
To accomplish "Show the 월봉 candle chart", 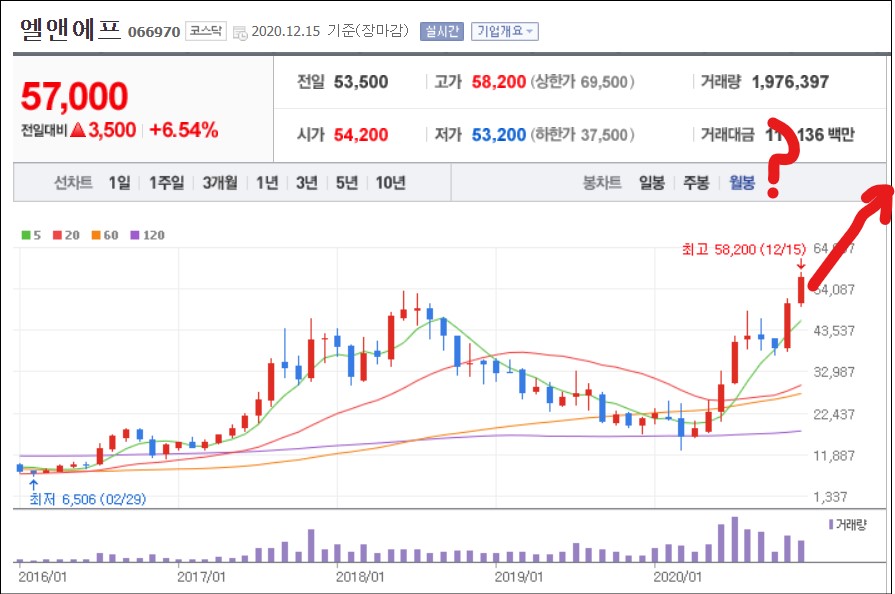I will click(x=742, y=183).
